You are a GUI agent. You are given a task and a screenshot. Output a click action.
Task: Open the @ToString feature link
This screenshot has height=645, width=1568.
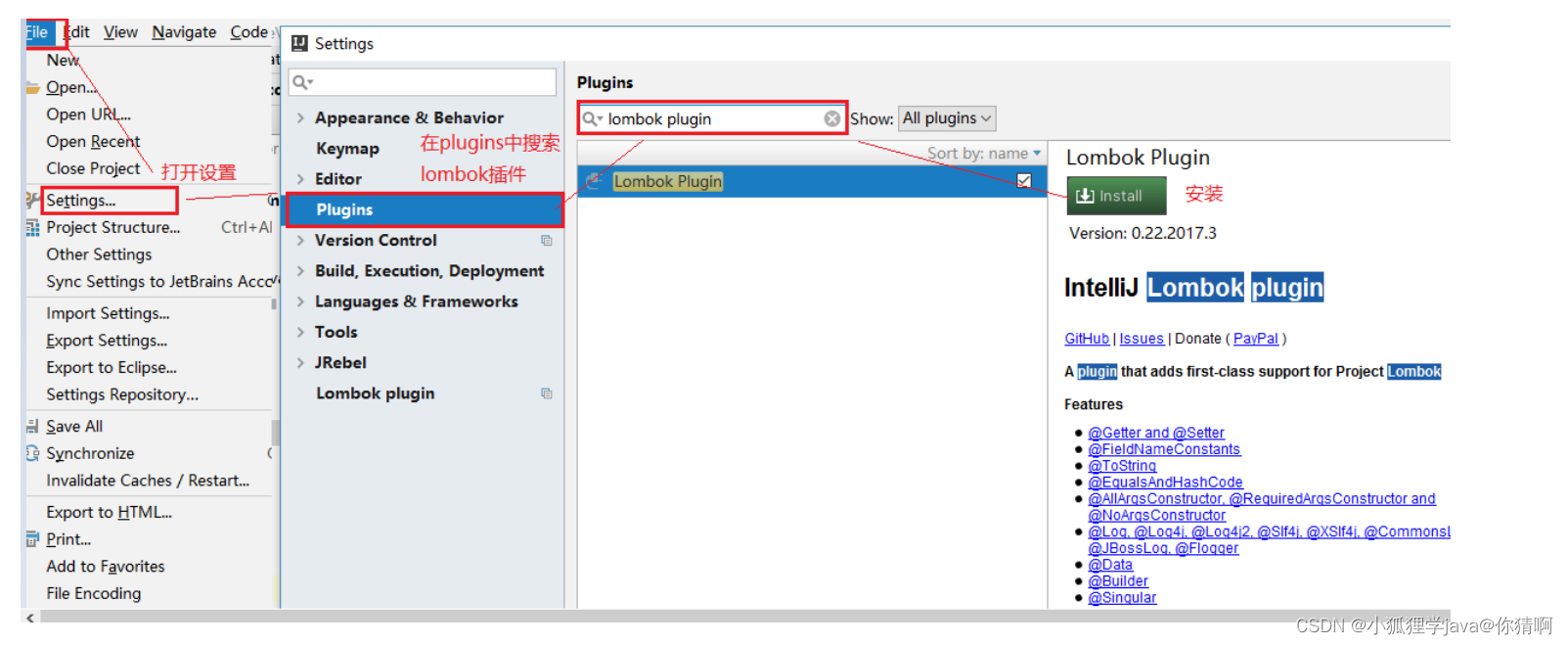tap(1122, 466)
